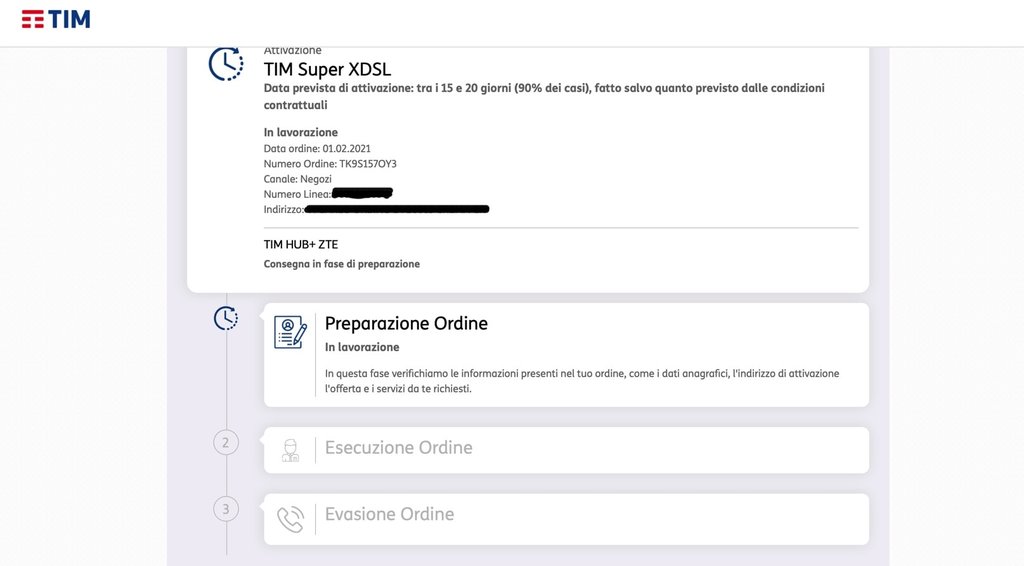Click the 'Canale: Negozi' line
The height and width of the screenshot is (566, 1024).
coord(297,179)
